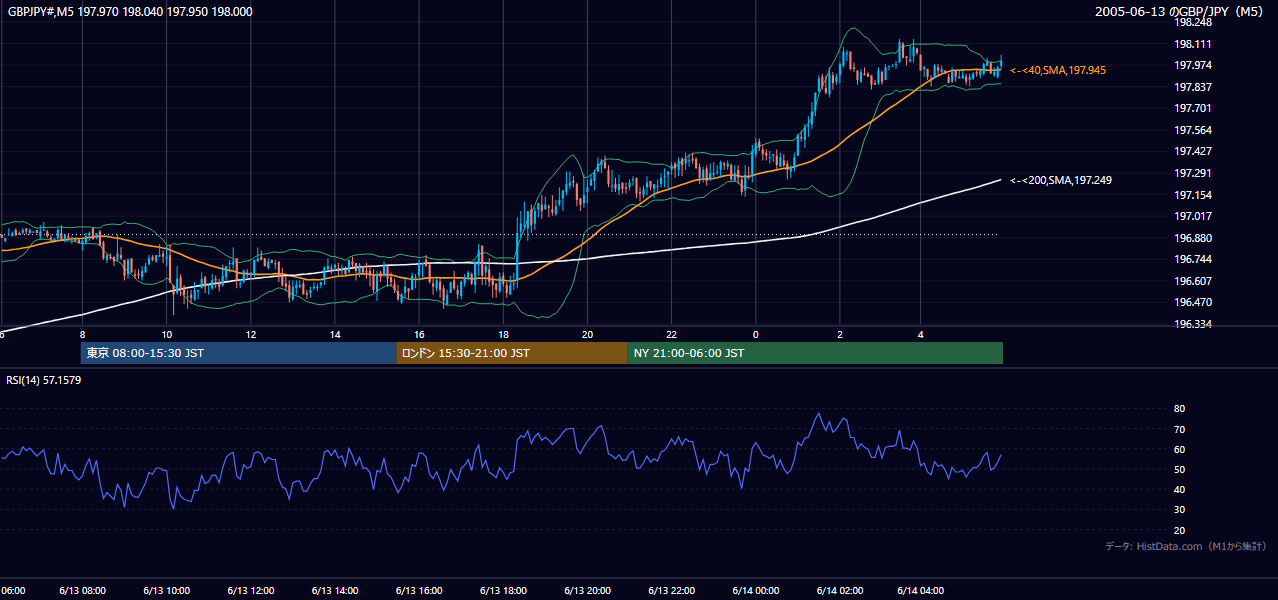Viewport: 1278px width, 600px height.
Task: Select the 200 SMA label reading 197.249
Action: tap(1061, 180)
